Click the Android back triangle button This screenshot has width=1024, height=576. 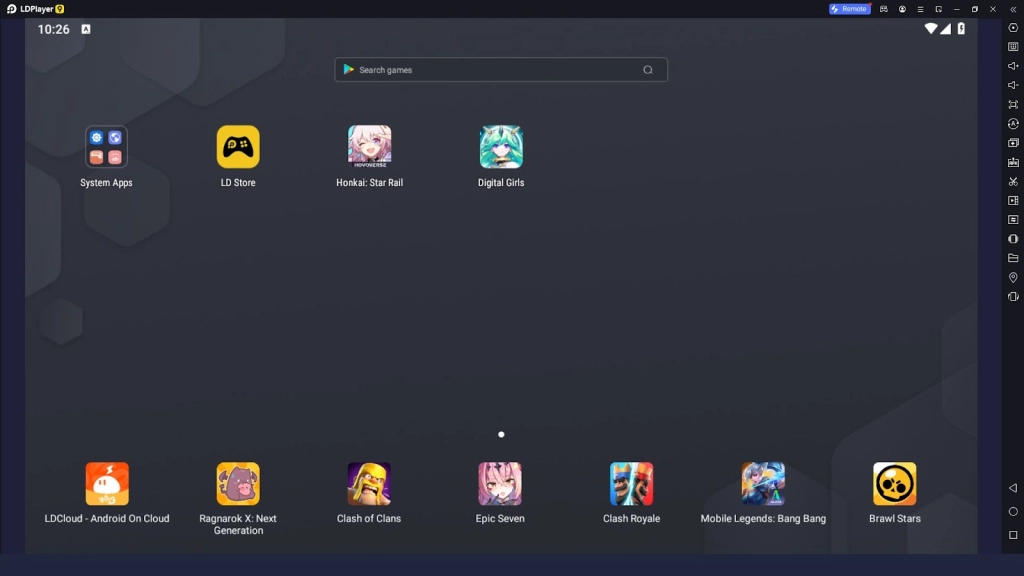1013,488
